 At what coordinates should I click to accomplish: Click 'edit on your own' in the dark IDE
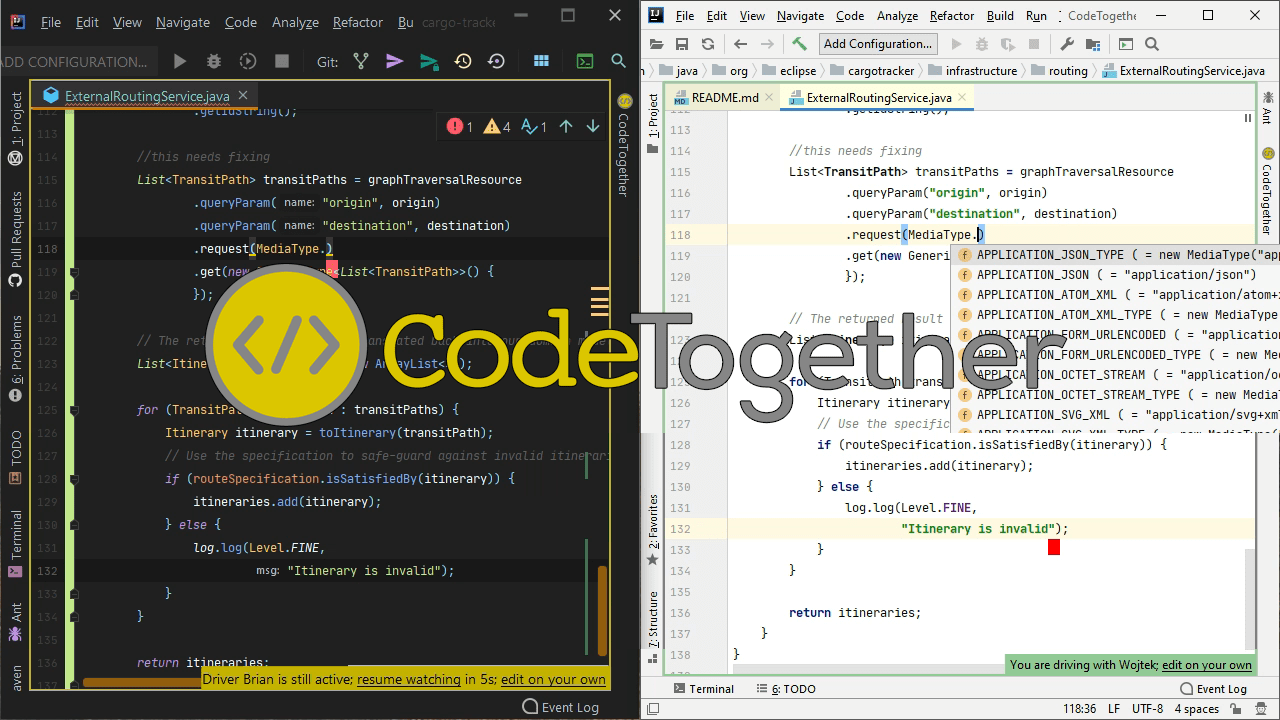[x=553, y=679]
